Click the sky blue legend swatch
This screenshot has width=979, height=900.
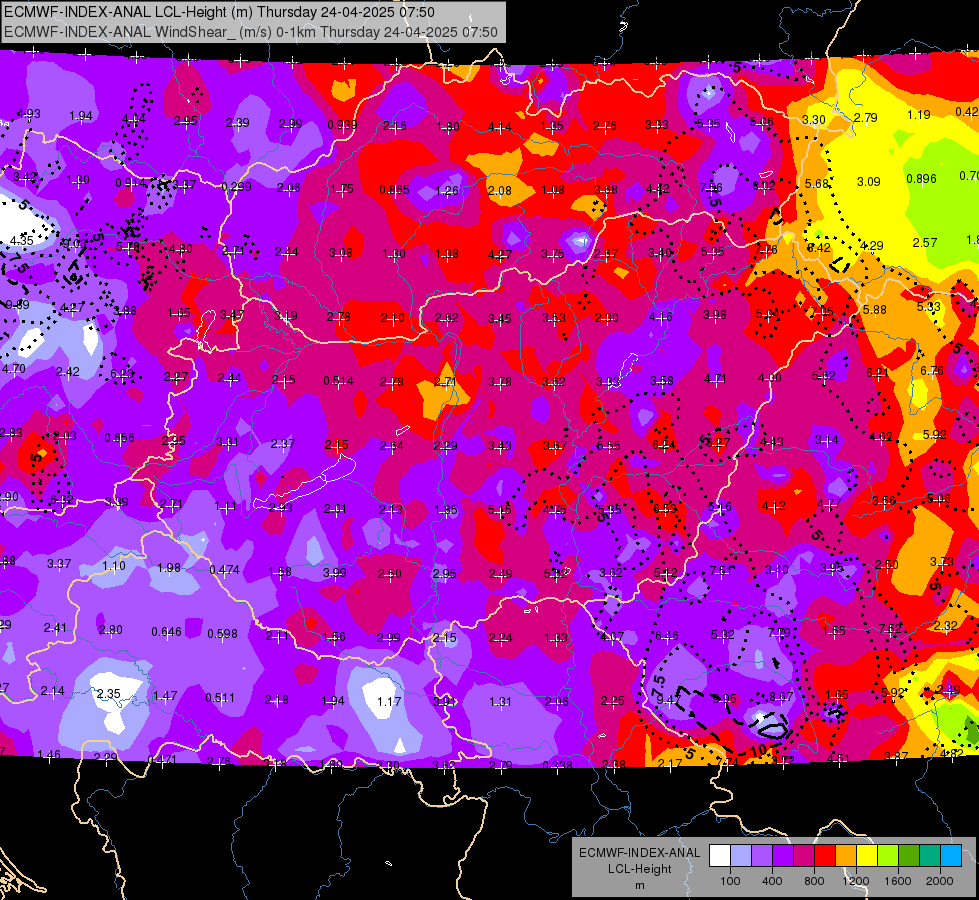[950, 856]
